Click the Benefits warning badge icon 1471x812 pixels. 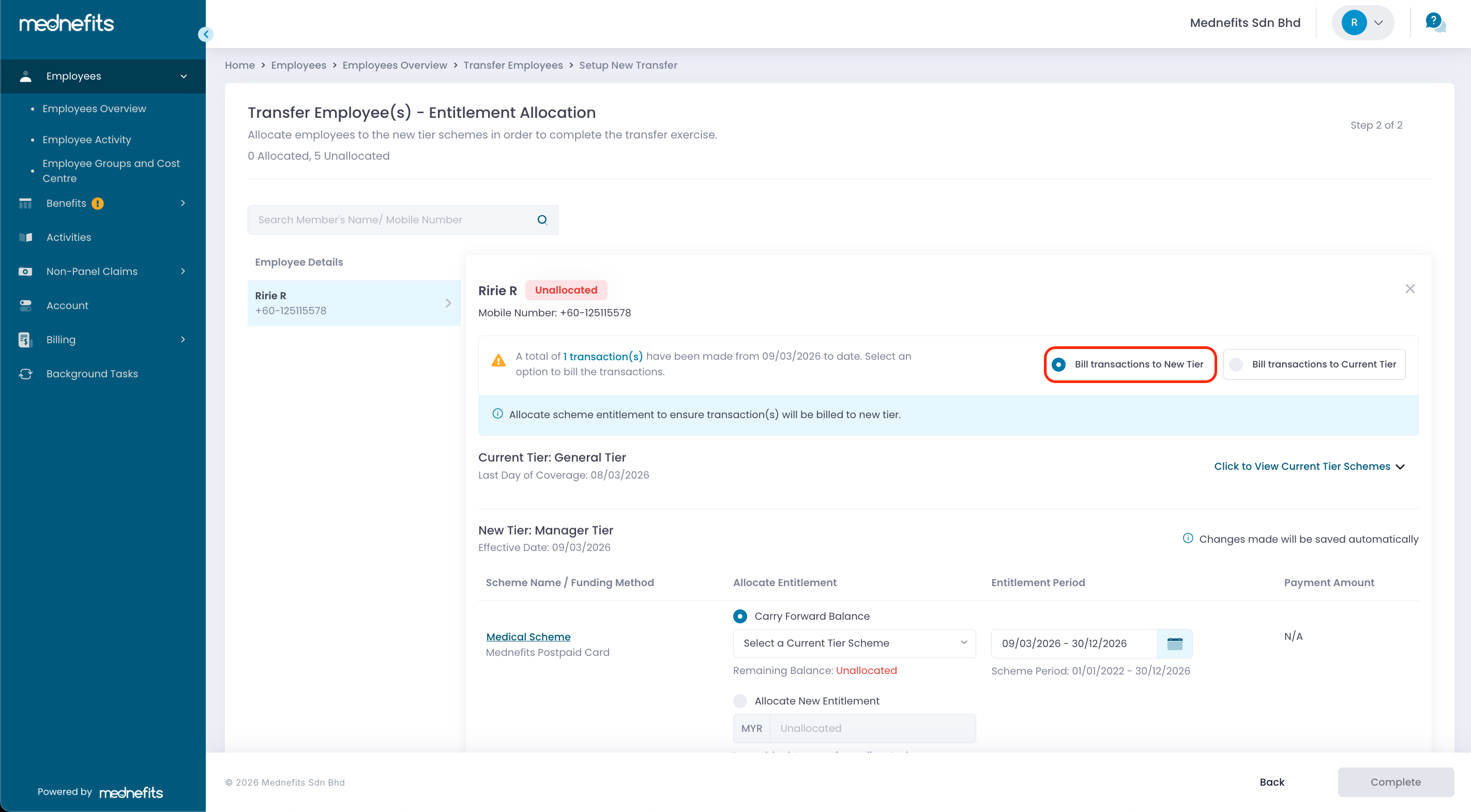tap(98, 203)
